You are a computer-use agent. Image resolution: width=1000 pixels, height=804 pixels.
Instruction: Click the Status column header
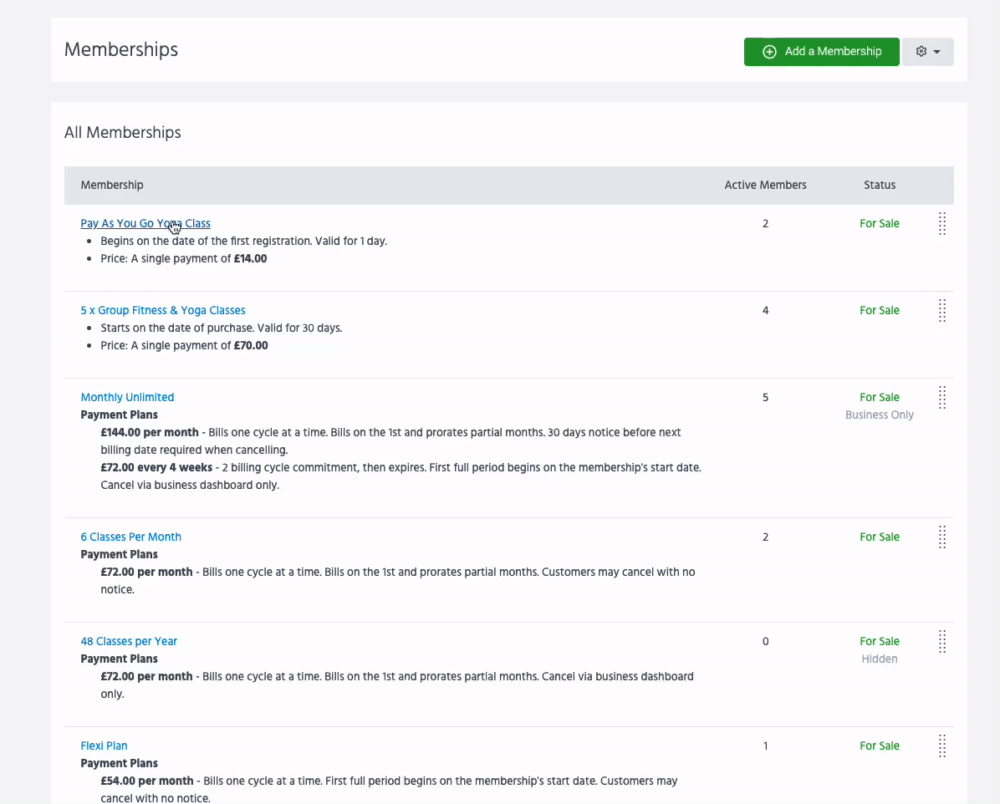[880, 185]
